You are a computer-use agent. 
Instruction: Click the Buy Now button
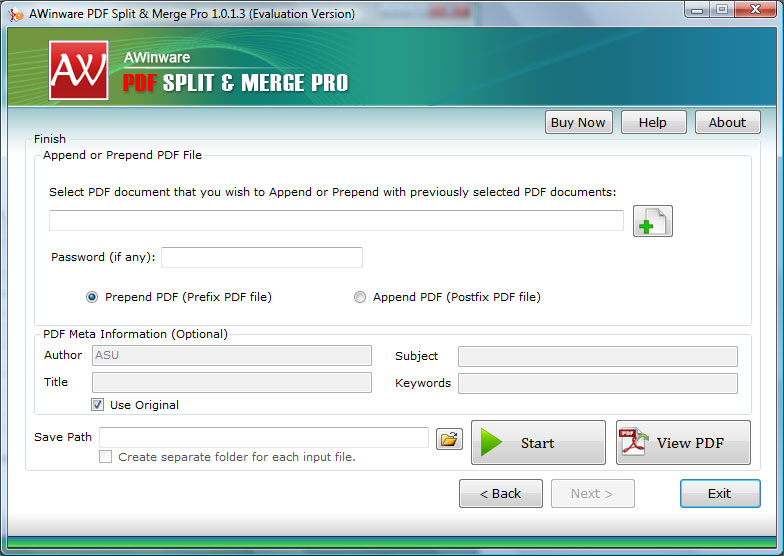(578, 122)
